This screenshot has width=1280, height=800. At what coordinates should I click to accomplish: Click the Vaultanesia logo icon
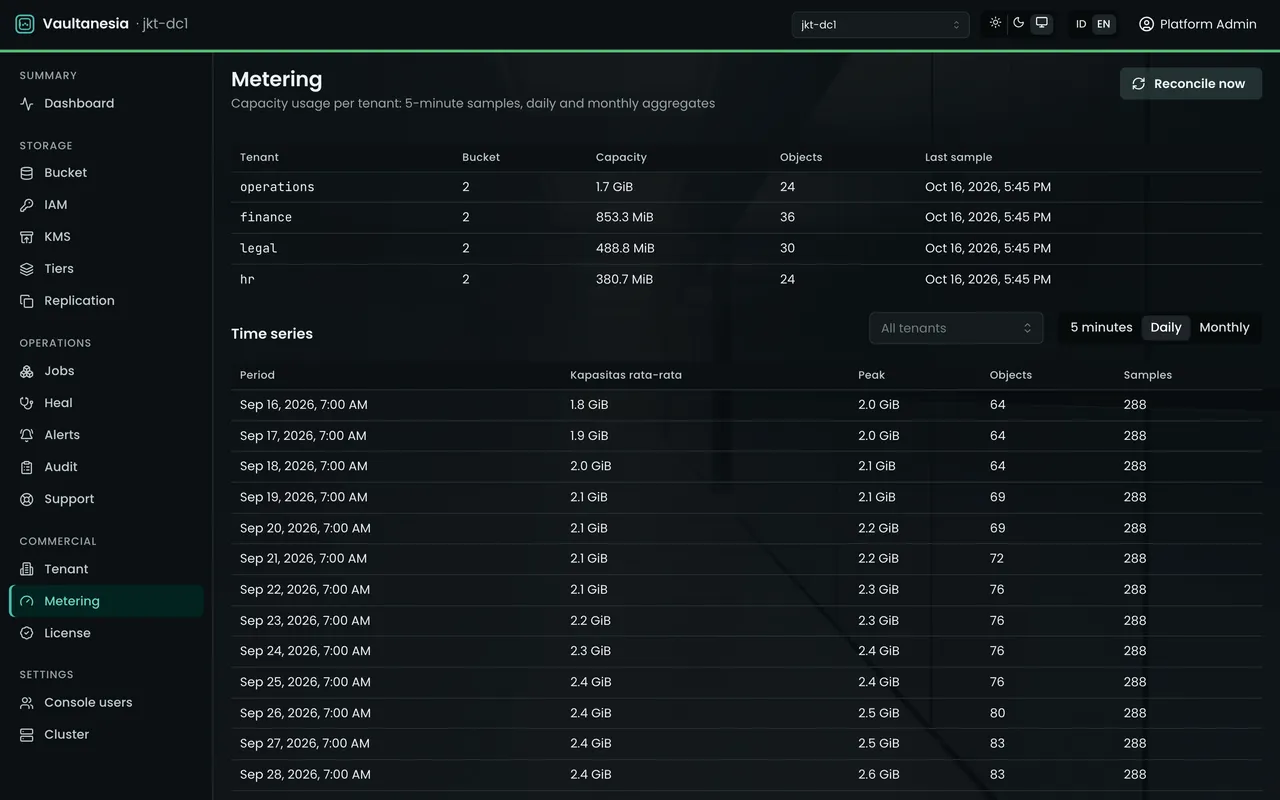pos(25,24)
